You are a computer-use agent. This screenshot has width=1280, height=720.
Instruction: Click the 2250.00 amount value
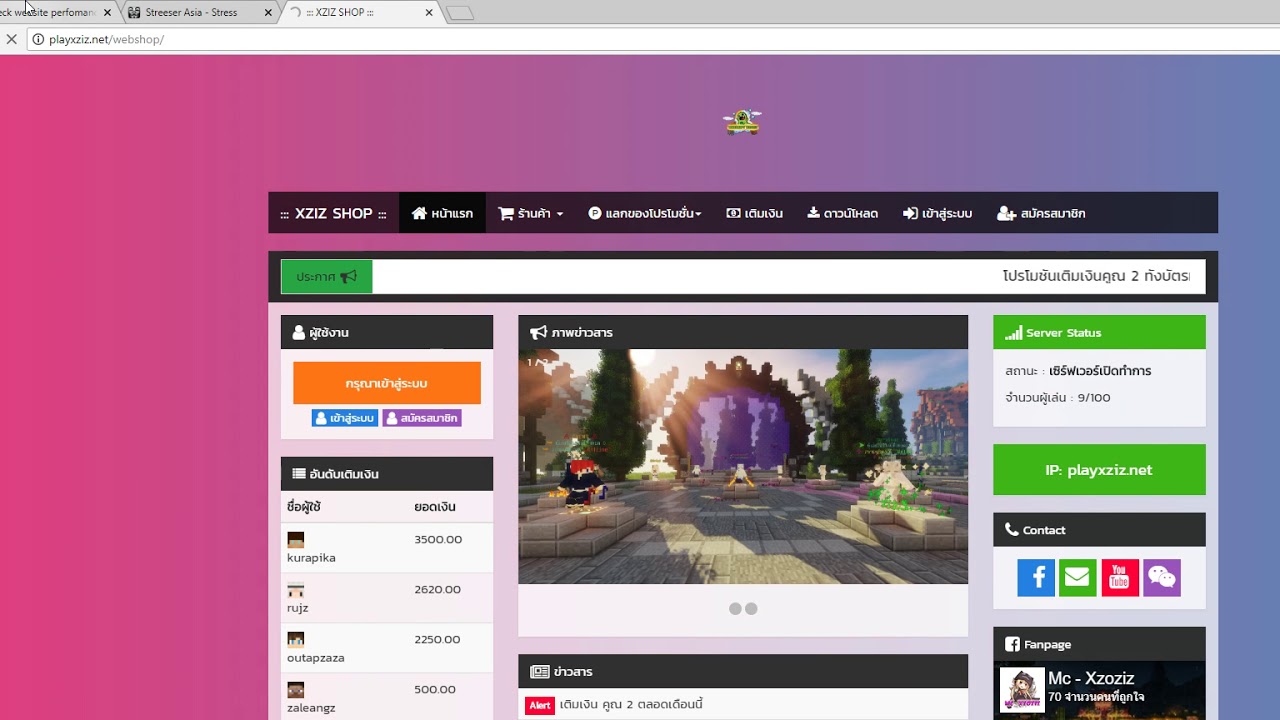[437, 640]
